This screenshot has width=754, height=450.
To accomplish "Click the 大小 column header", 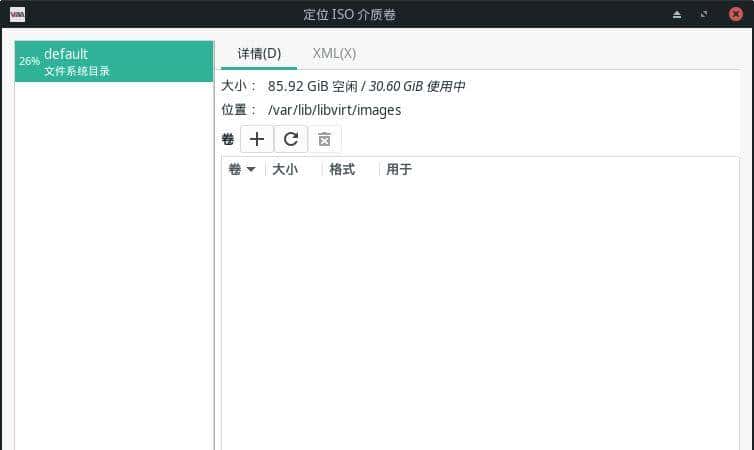I will coord(285,169).
